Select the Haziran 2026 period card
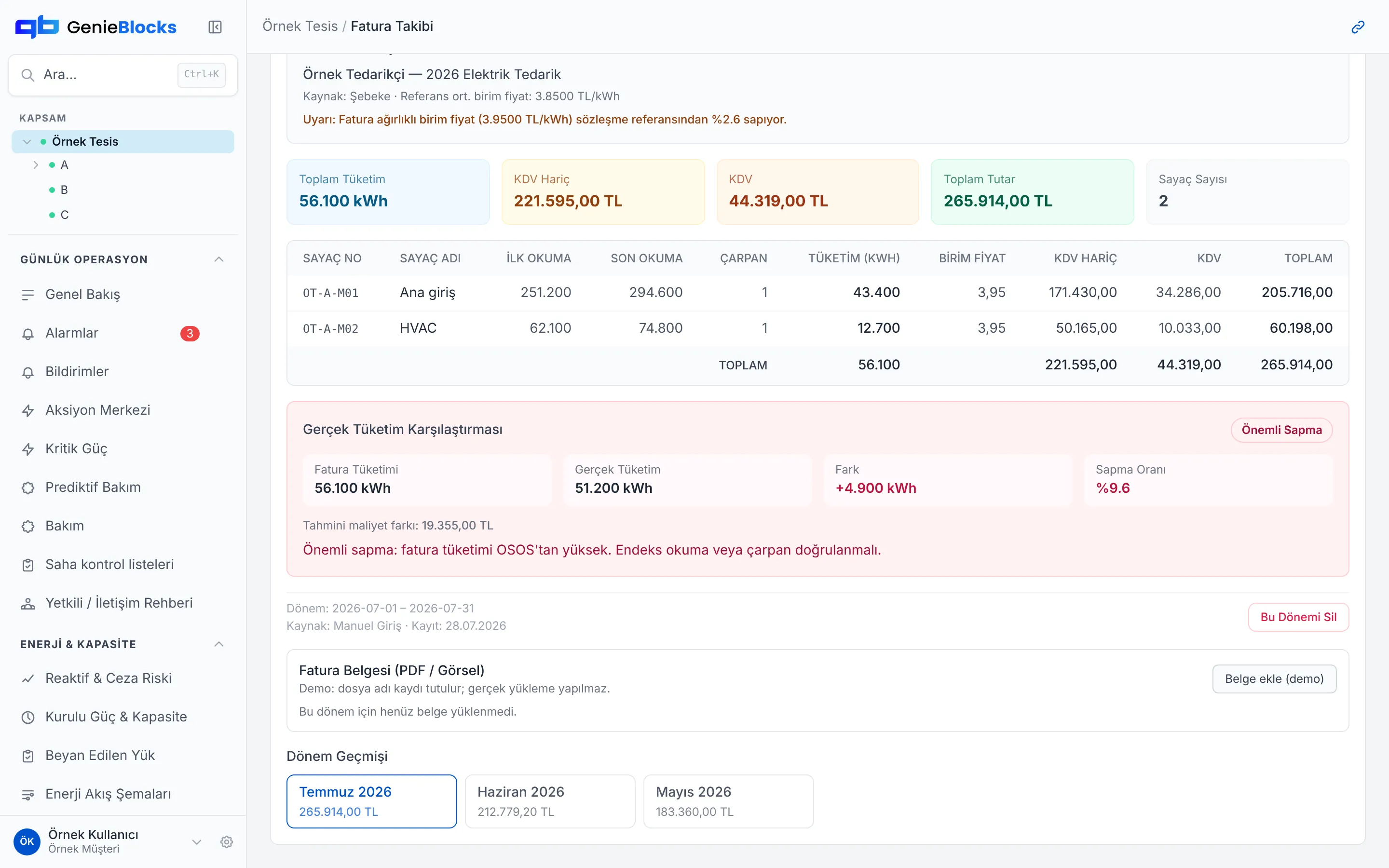Viewport: 1389px width, 868px height. coord(550,801)
